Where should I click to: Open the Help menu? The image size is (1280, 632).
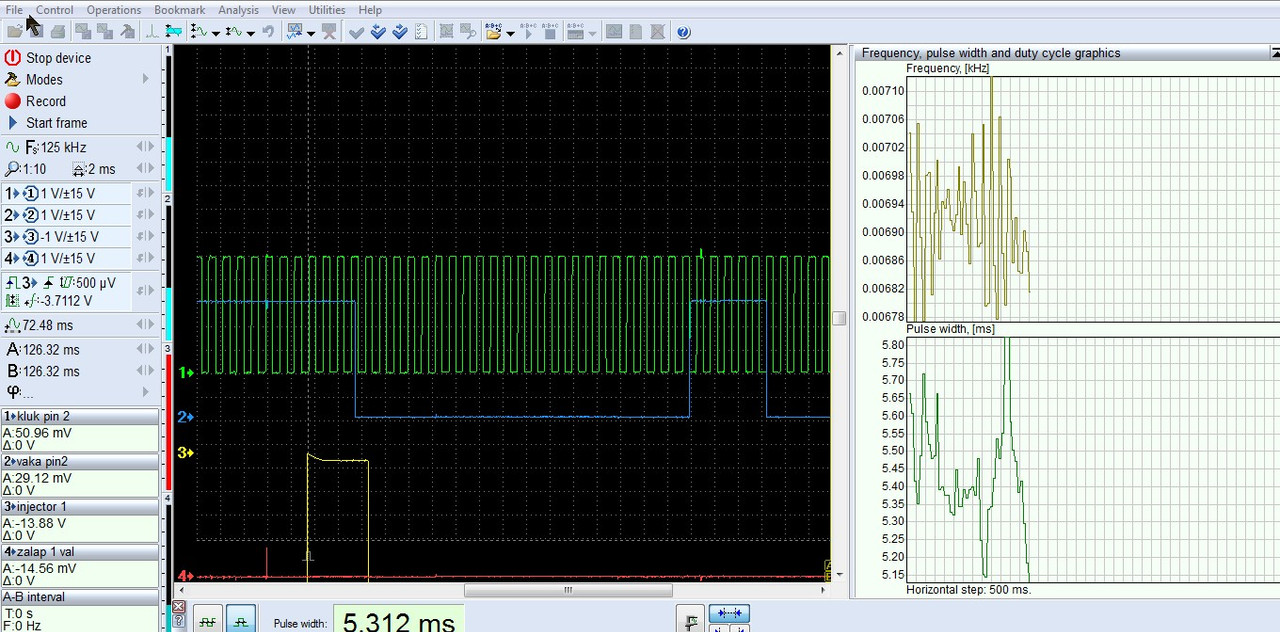pyautogui.click(x=370, y=10)
